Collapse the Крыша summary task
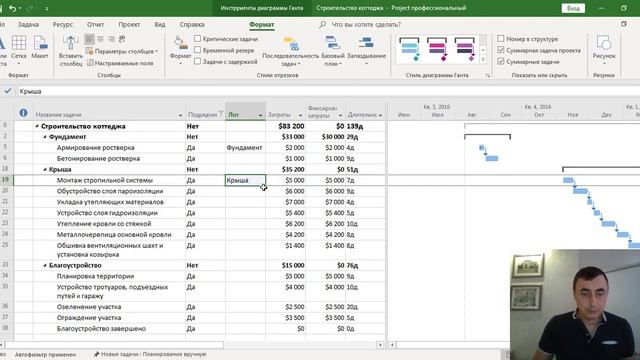Viewport: 640px width, 360px height. click(x=45, y=169)
